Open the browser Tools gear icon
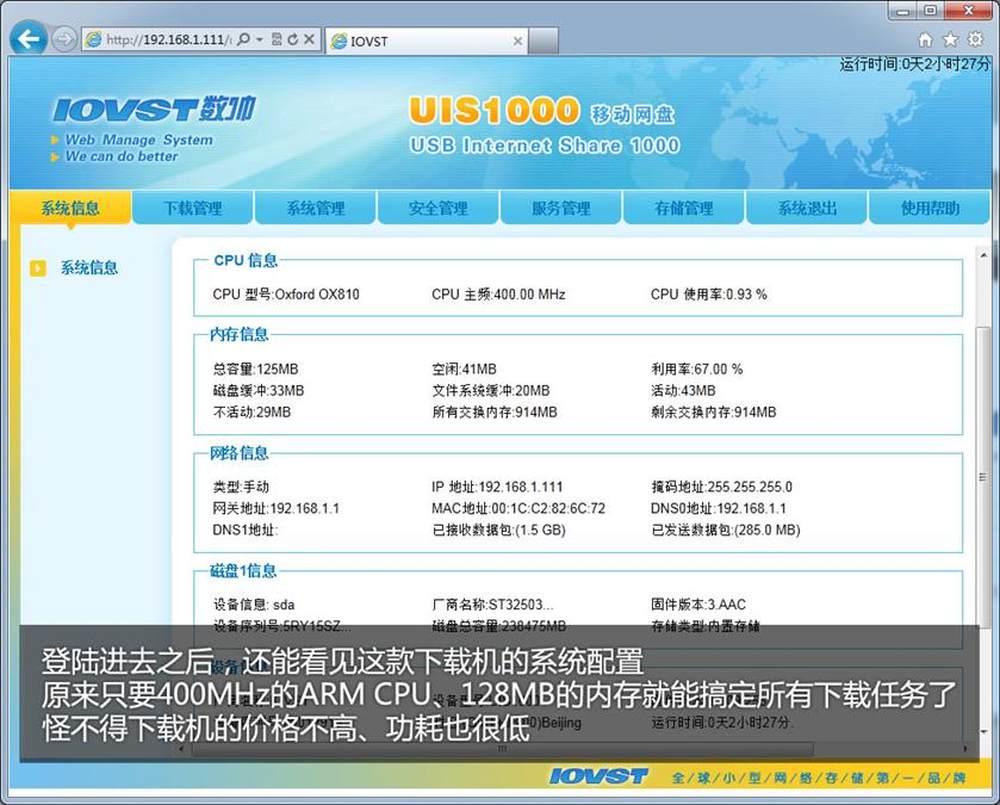Viewport: 1000px width, 805px height. [x=976, y=40]
